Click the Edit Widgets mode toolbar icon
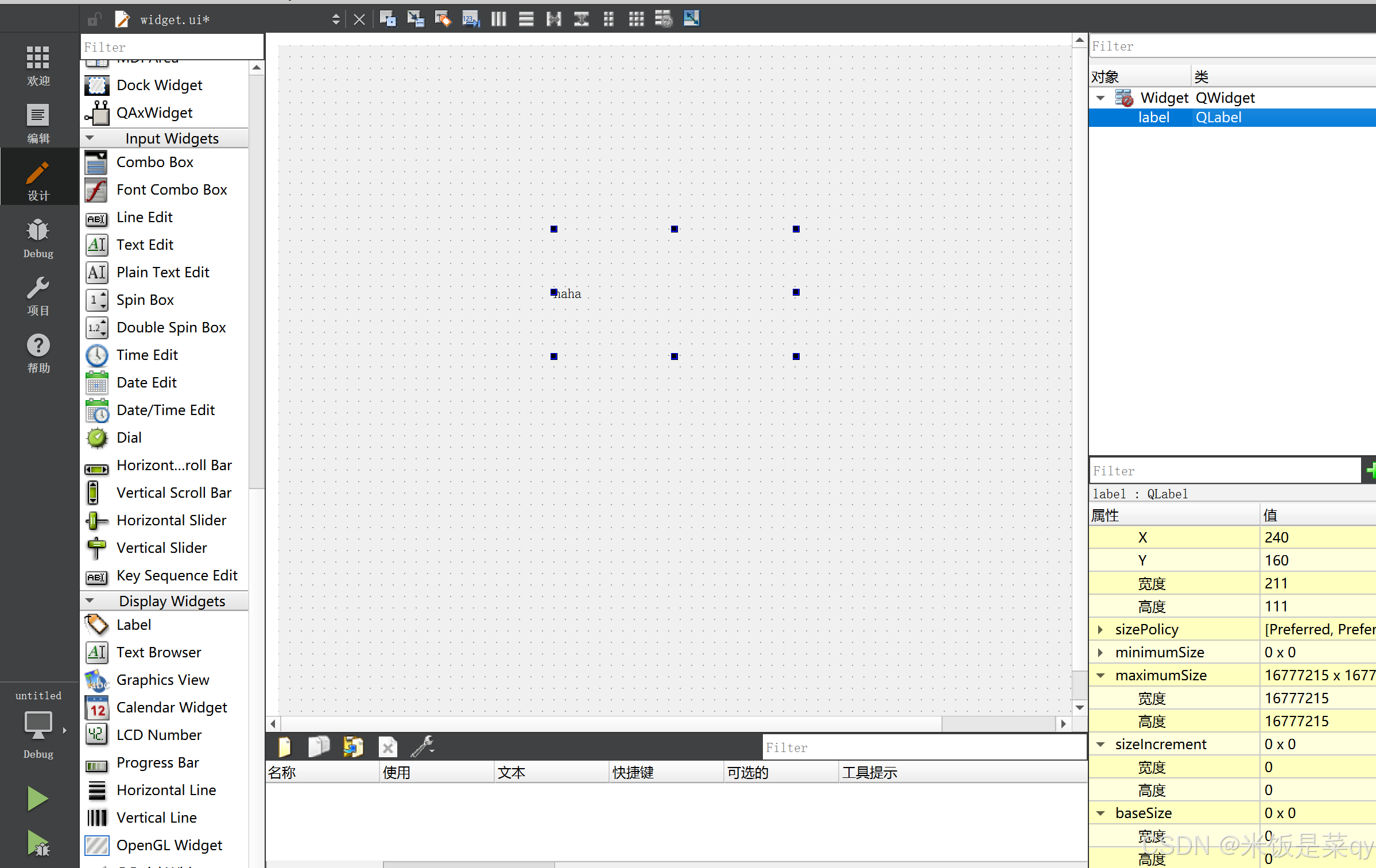Screen dimensions: 1376x868 pos(387,19)
